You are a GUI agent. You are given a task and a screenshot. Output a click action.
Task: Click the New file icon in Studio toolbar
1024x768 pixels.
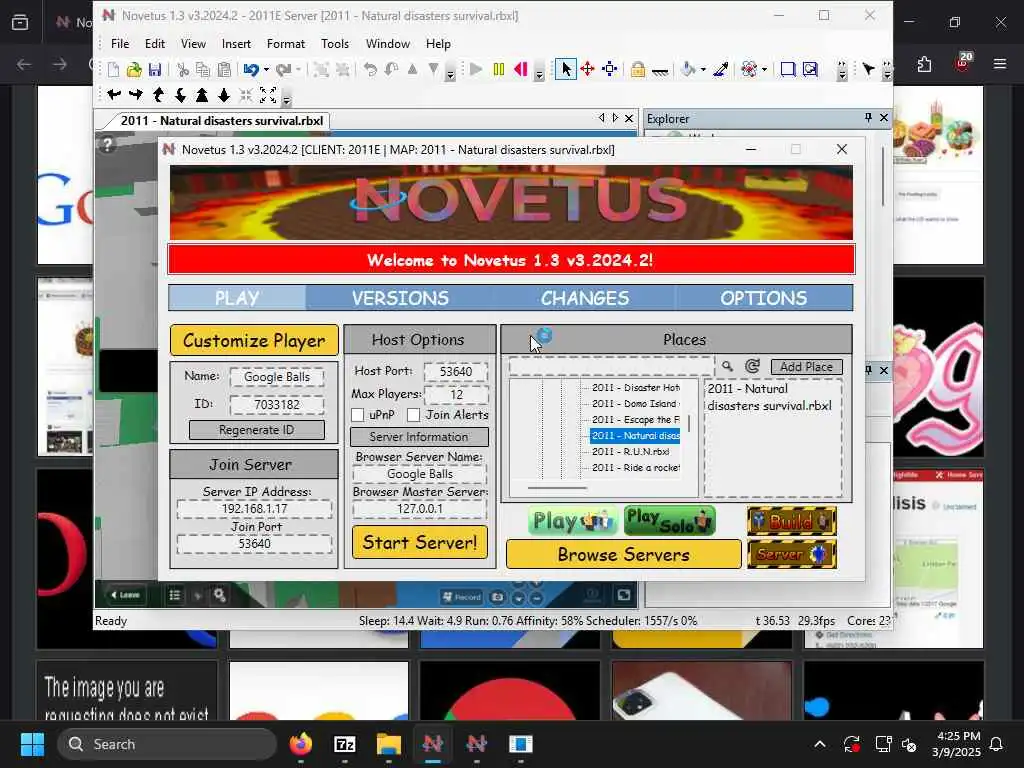tap(114, 69)
